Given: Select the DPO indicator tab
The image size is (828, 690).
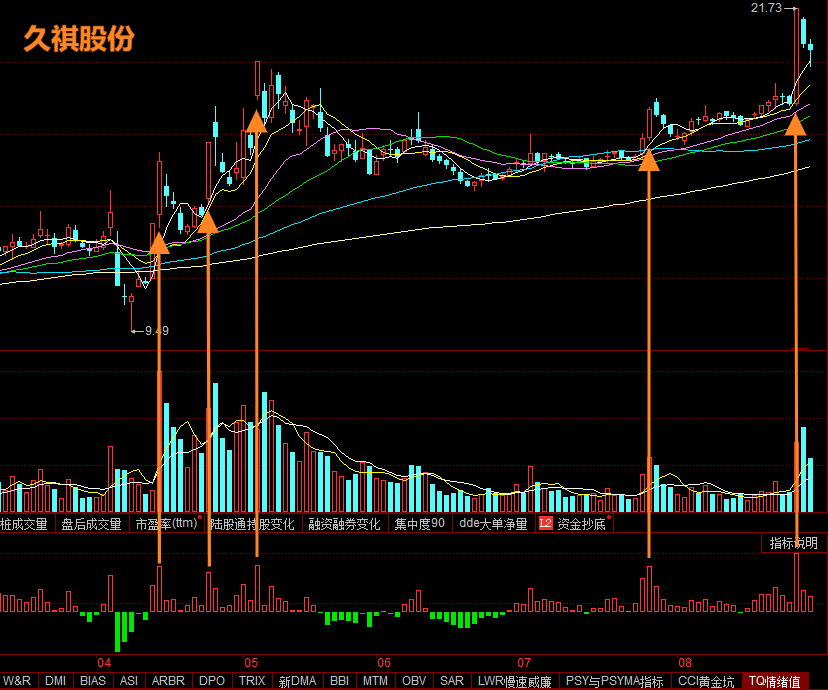Looking at the screenshot, I should [212, 681].
